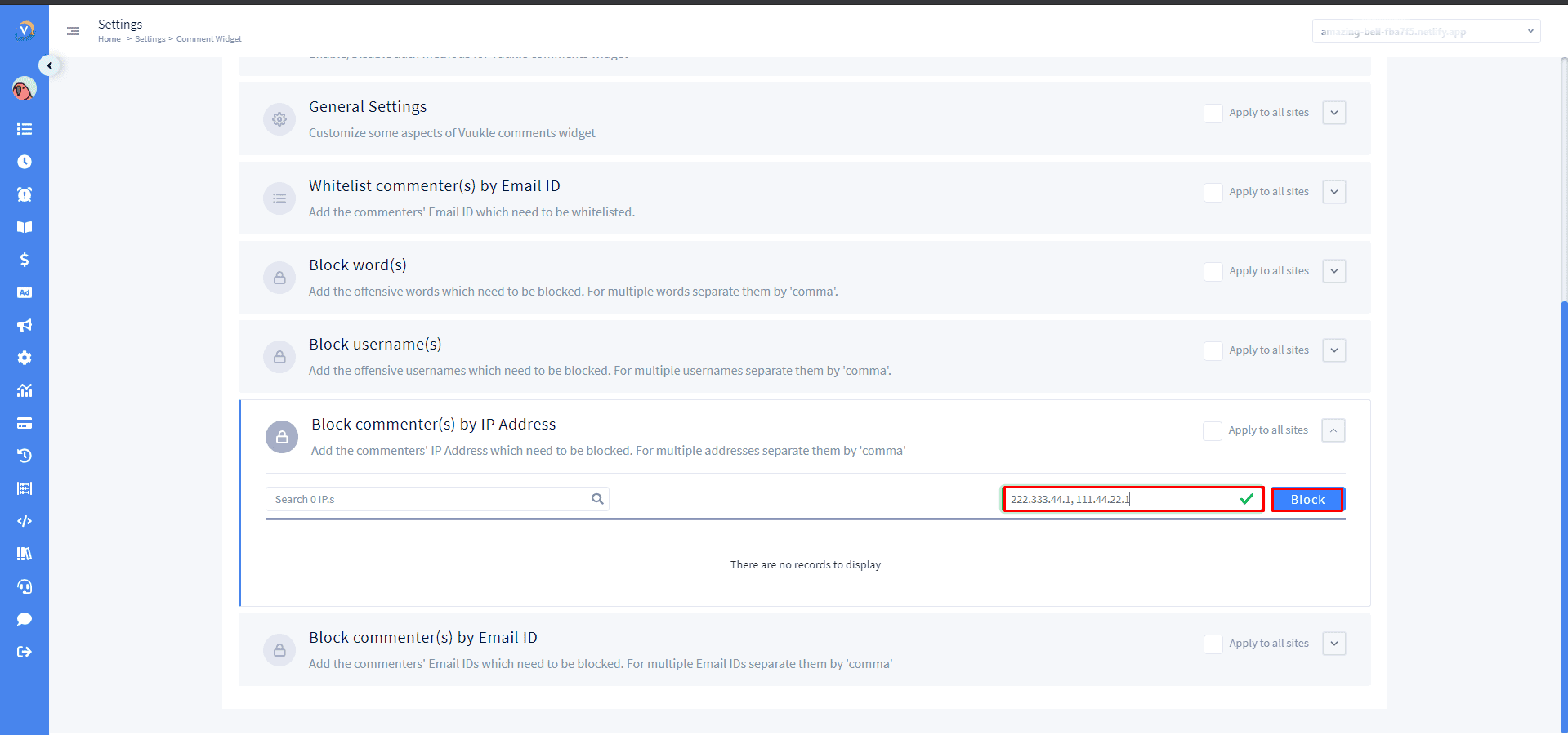Image resolution: width=1568 pixels, height=735 pixels.
Task: Open the history icon in the sidebar
Action: pyautogui.click(x=25, y=456)
